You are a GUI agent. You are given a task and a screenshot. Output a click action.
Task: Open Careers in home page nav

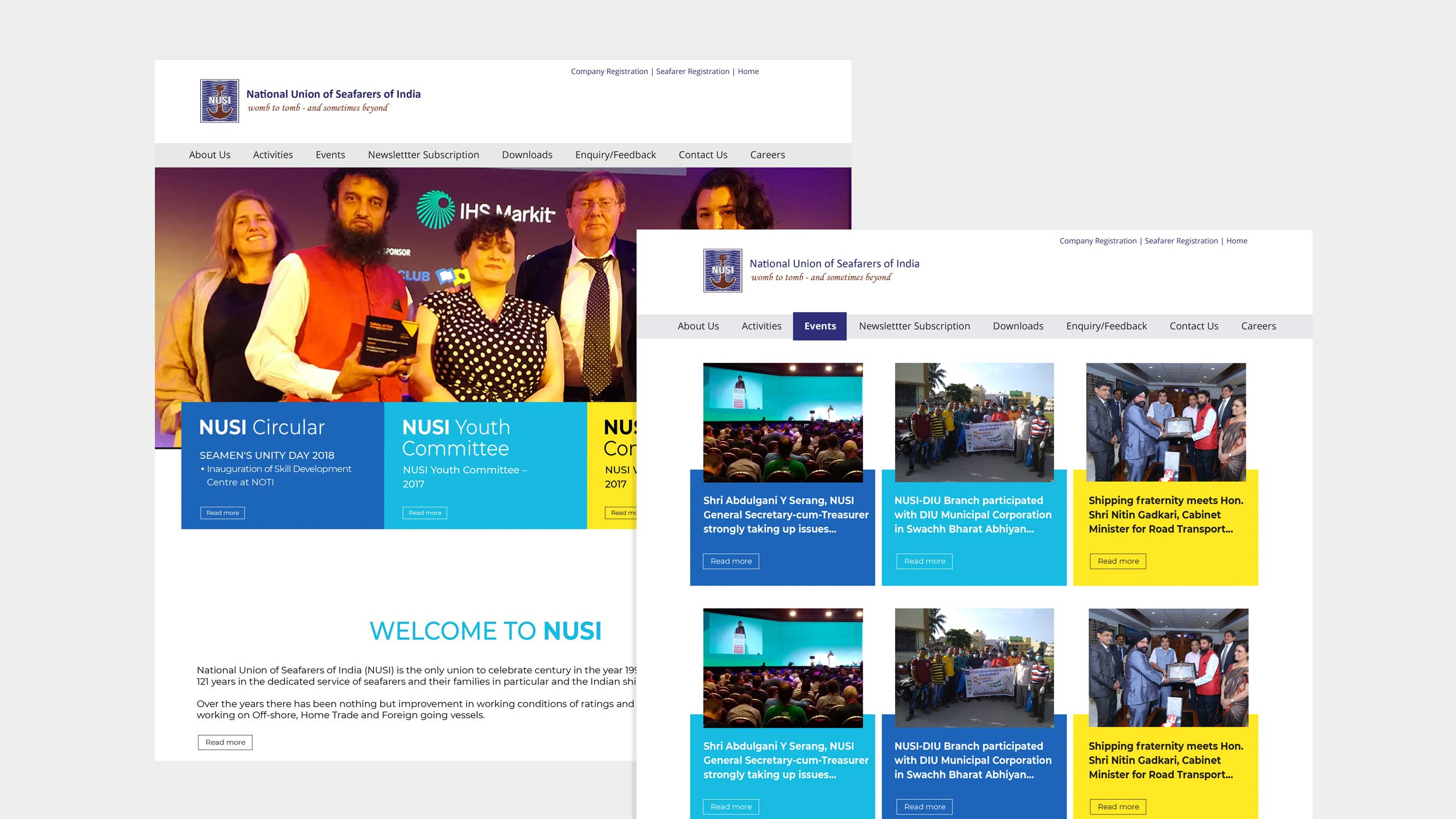[768, 155]
